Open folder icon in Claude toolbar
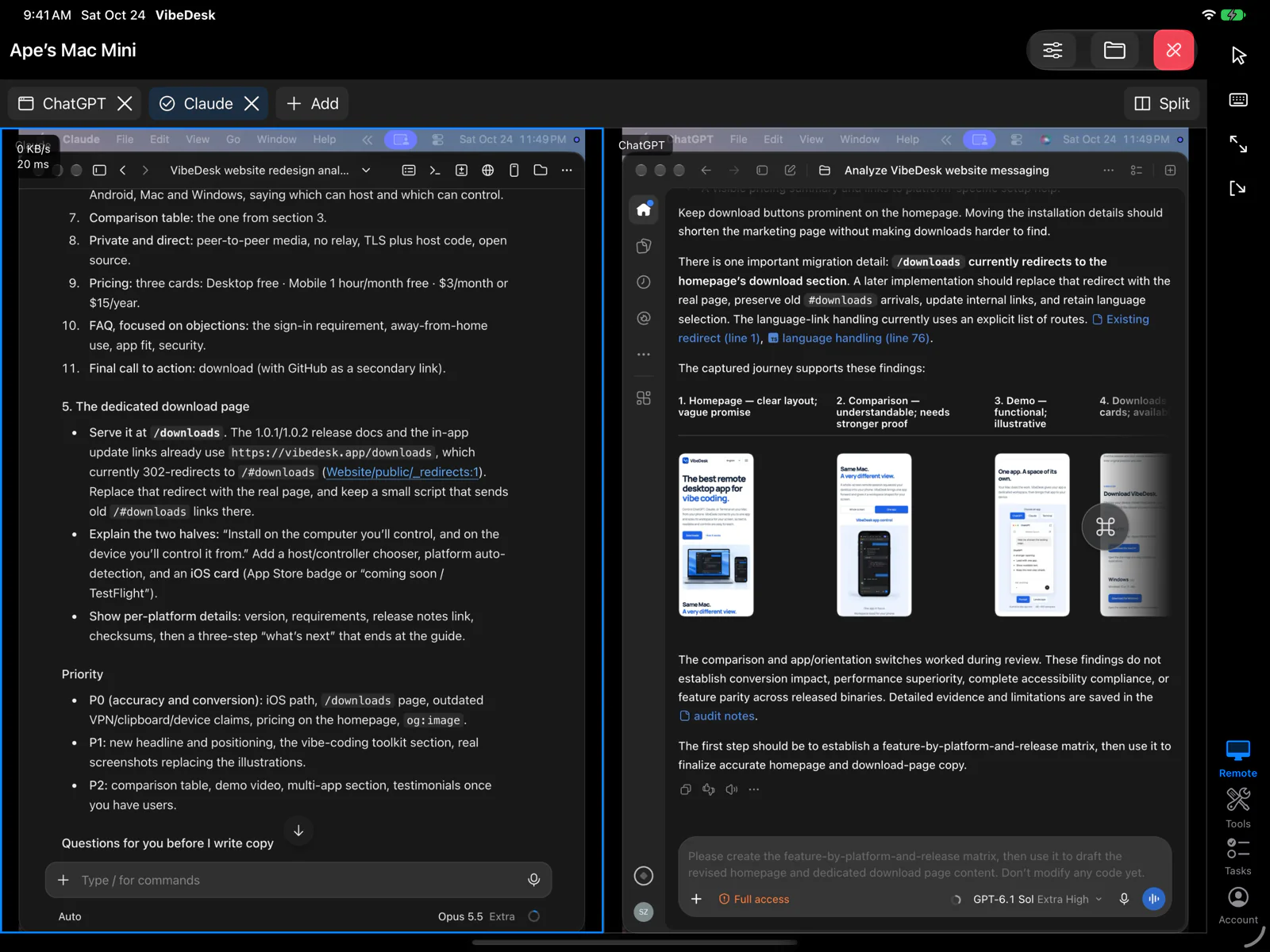Image resolution: width=1270 pixels, height=952 pixels. pos(541,170)
